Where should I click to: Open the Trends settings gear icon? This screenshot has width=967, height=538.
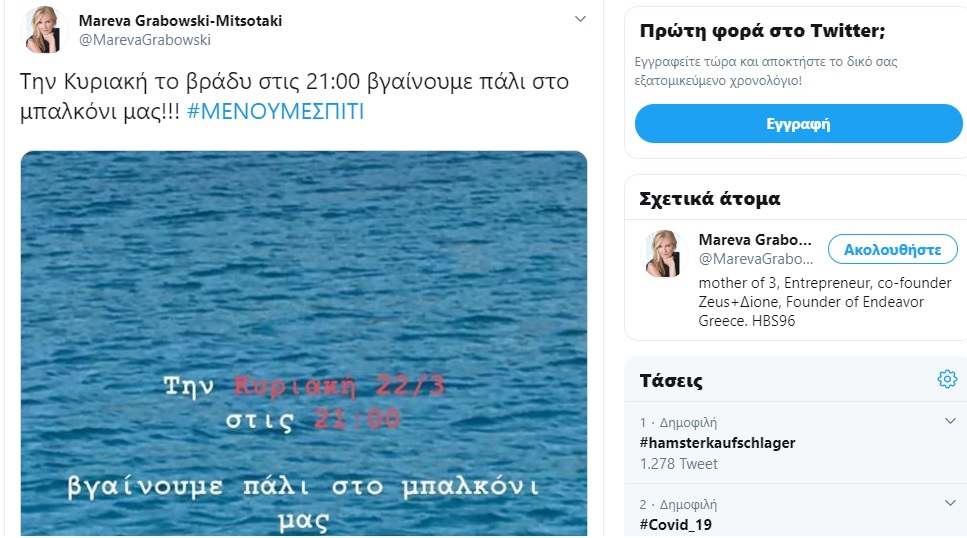(947, 379)
